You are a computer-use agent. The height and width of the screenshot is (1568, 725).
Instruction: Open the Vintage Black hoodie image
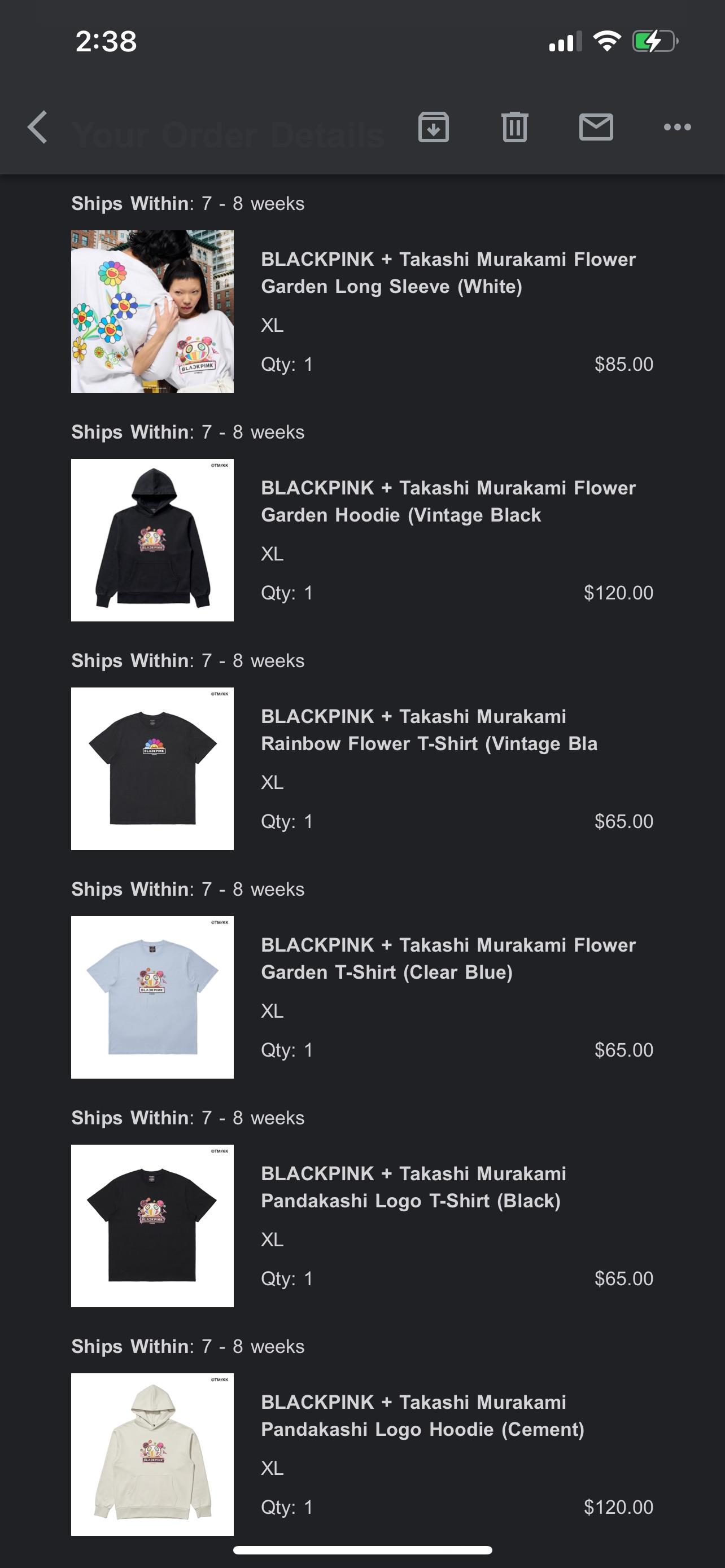(152, 540)
